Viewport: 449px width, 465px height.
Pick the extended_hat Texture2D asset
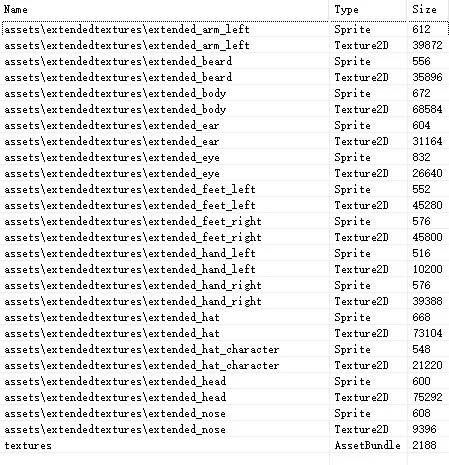pos(224,333)
